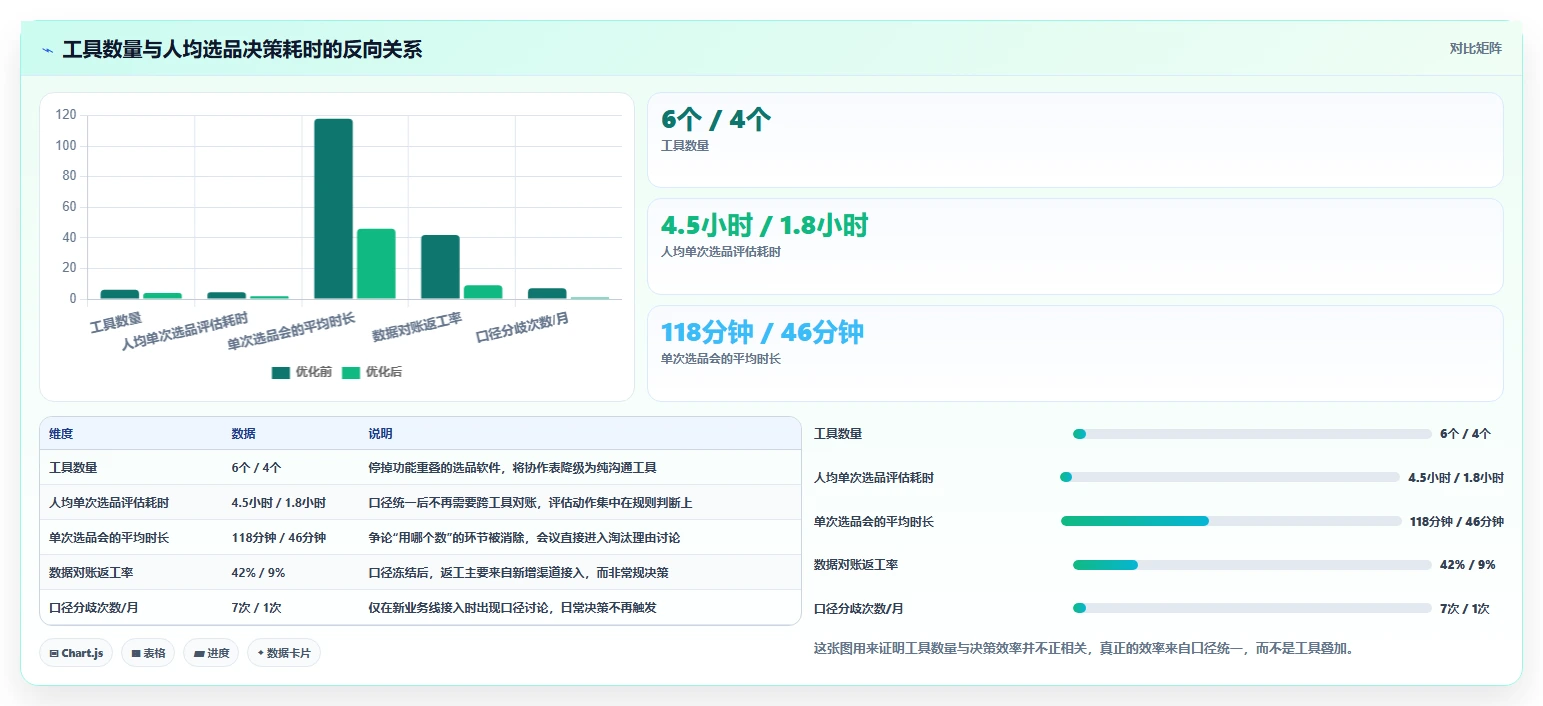This screenshot has width=1543, height=706.
Task: Open the 6个 / 4个 工具数量 stat card
Action: click(x=1075, y=140)
